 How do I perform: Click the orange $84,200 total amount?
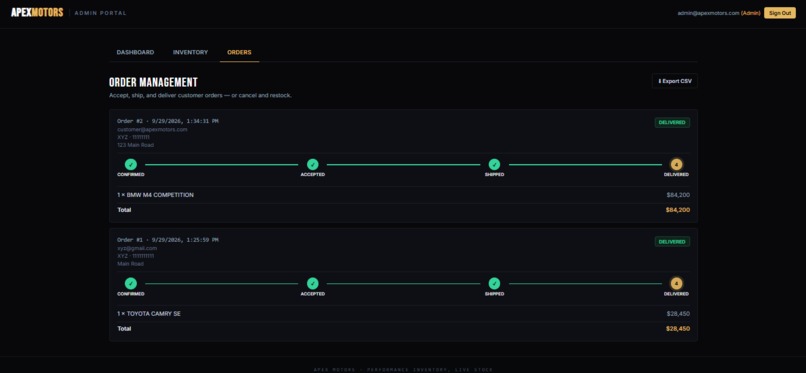coord(677,210)
